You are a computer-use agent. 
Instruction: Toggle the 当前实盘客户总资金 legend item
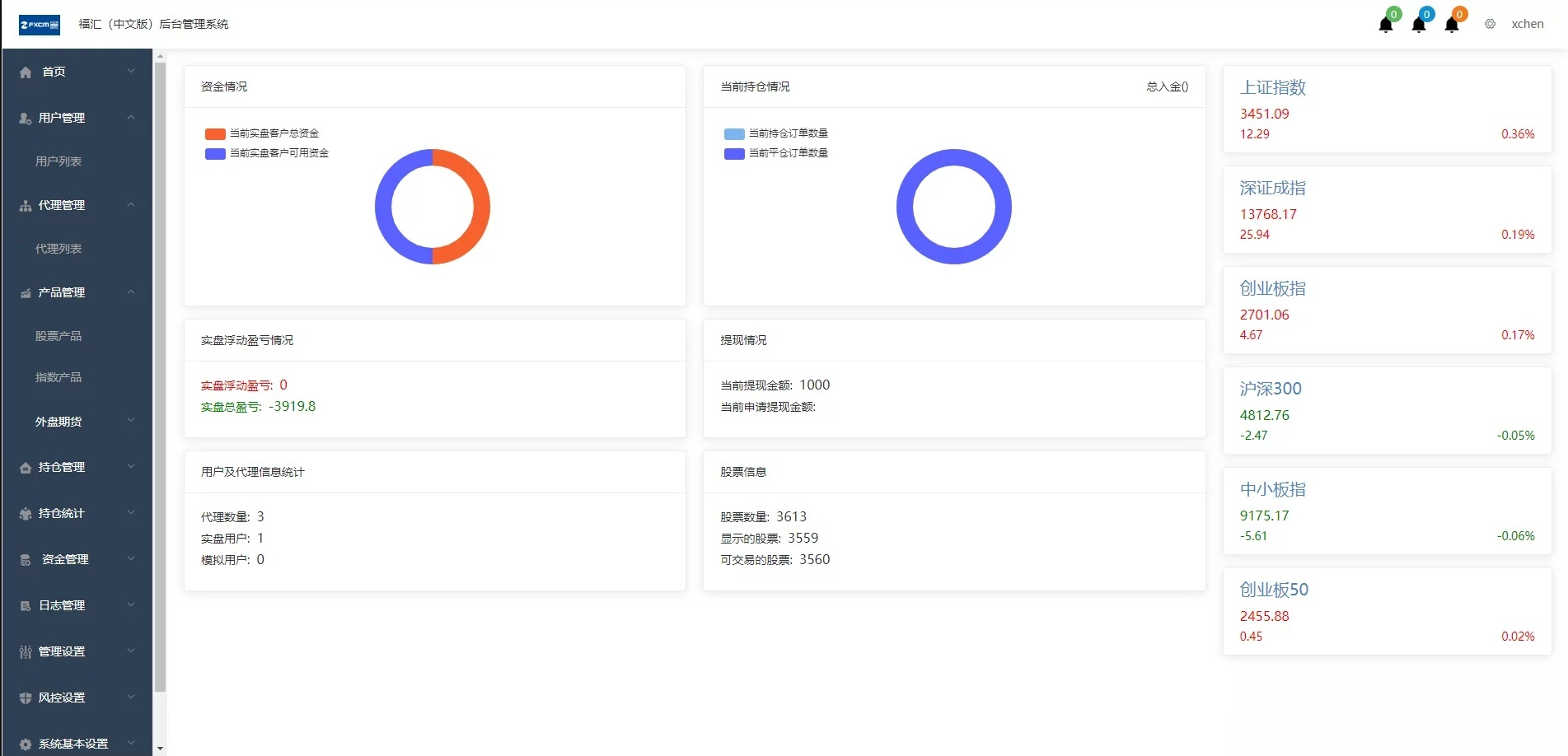point(265,133)
